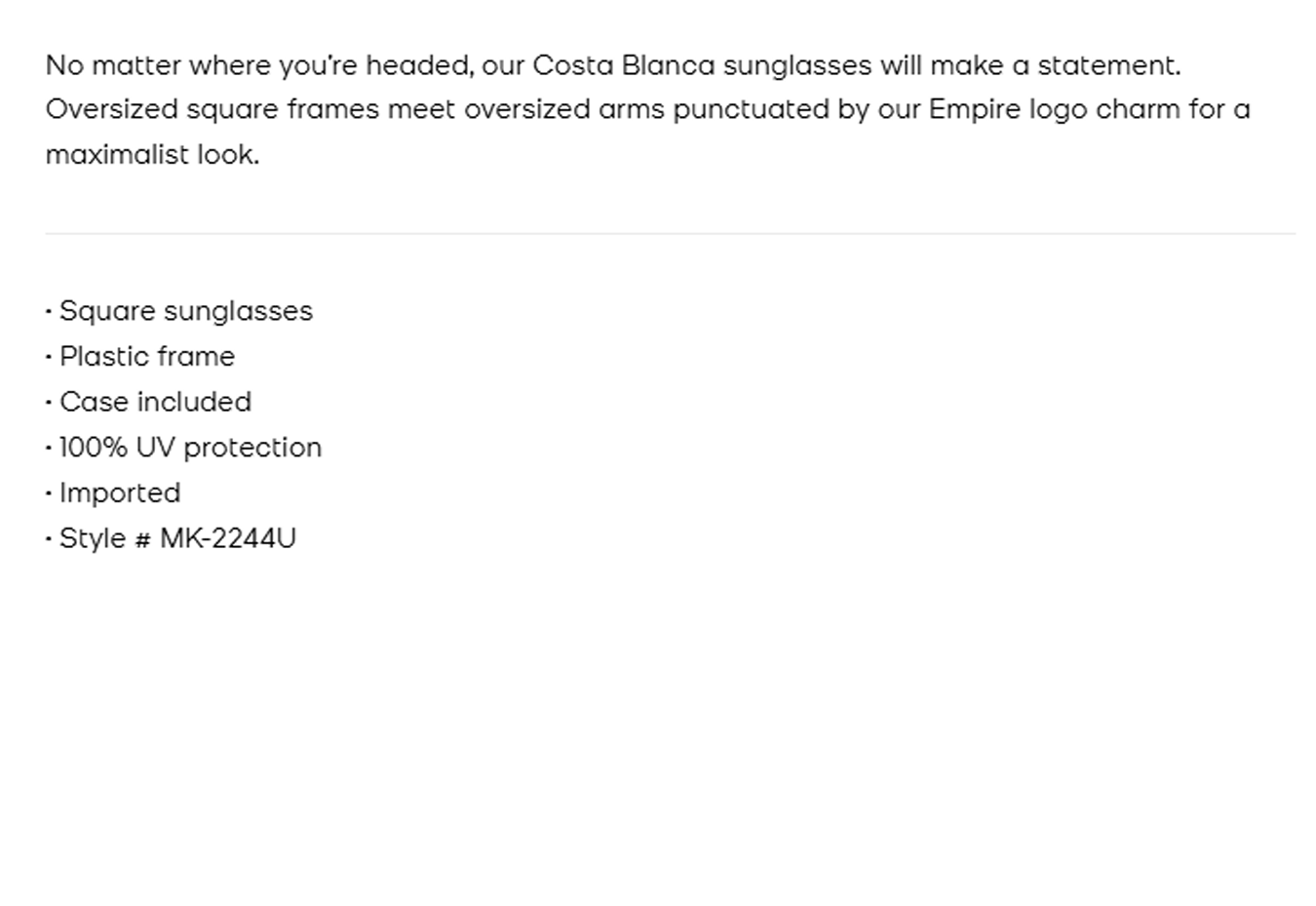
Task: Click the word "headed," in the first line
Action: pos(419,65)
